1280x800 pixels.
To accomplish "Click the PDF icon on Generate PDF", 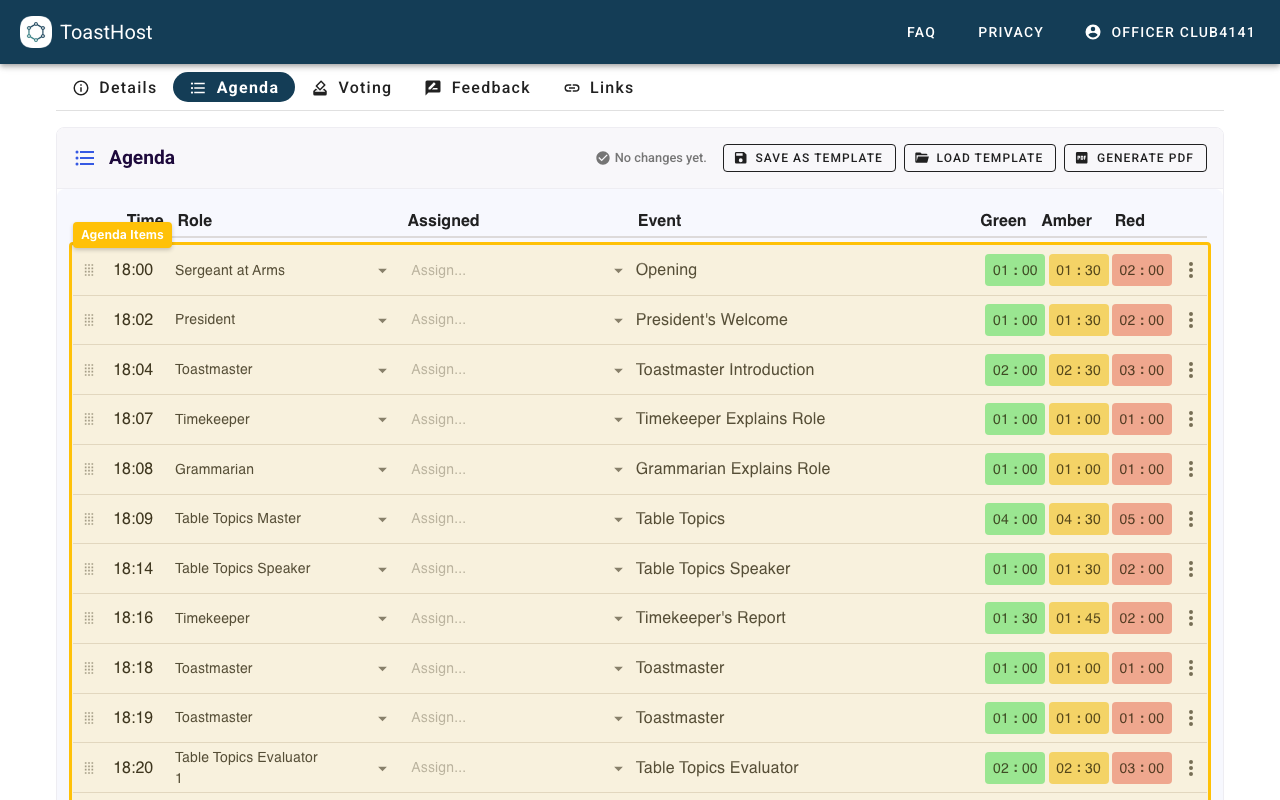I will click(1081, 157).
